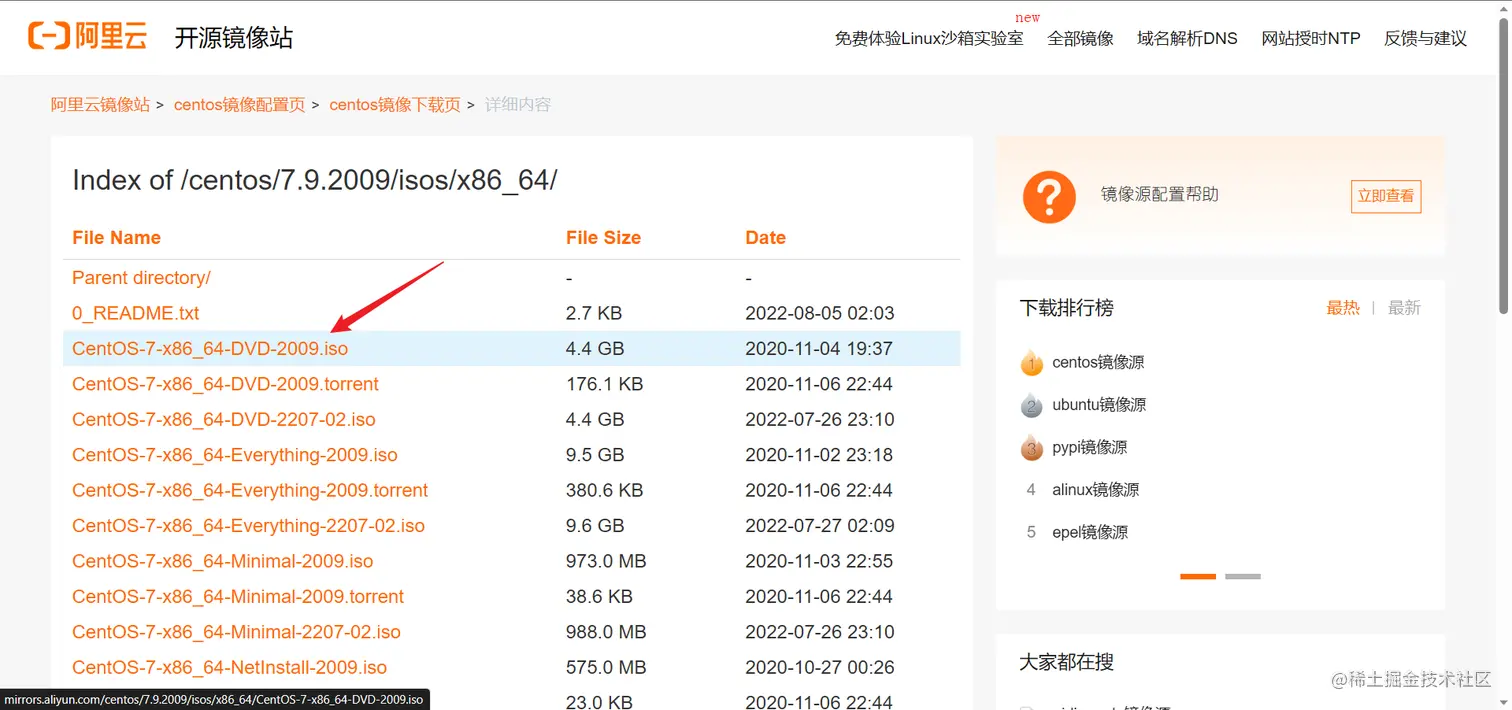Open centos镜像源 in download ranking
This screenshot has width=1512, height=710.
point(1098,362)
